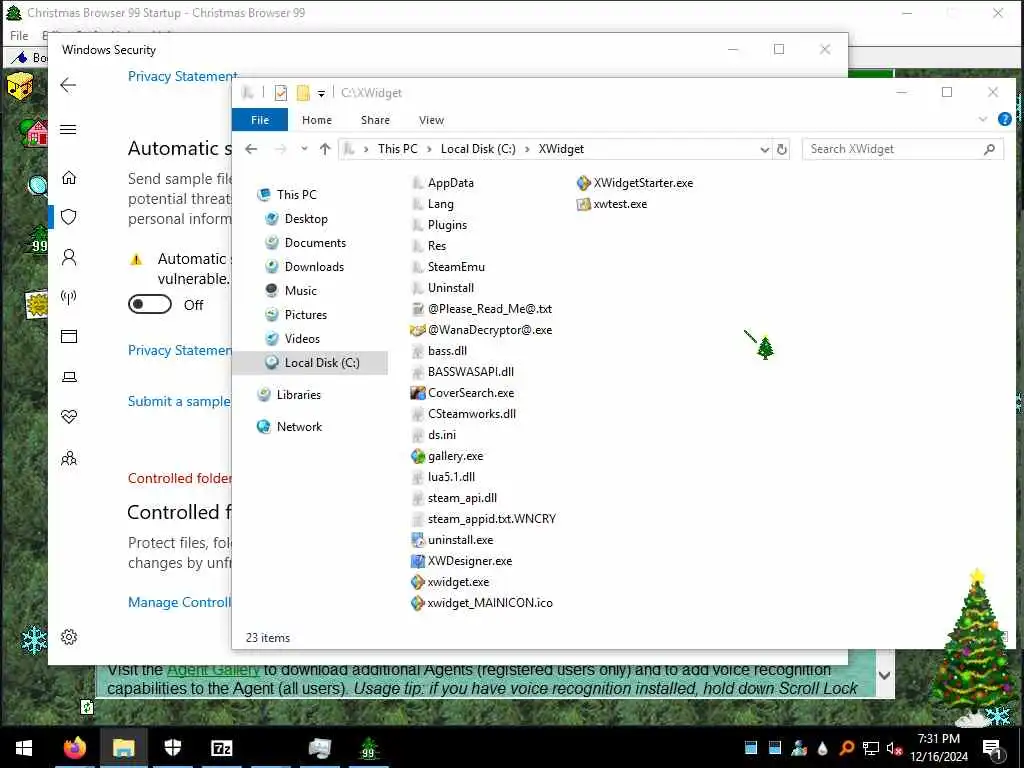Screen dimensions: 1024x768
Task: Click Local Disk (C:) in the address bar
Action: 478,150
